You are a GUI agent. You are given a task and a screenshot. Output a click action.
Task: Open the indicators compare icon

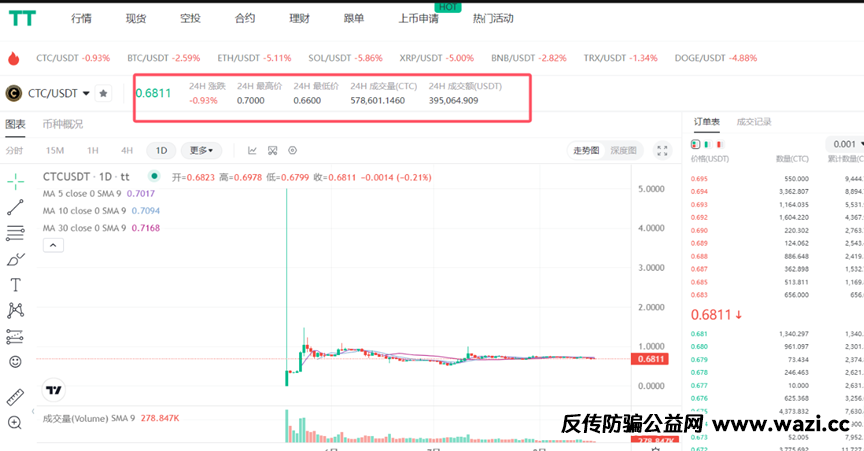pos(272,151)
